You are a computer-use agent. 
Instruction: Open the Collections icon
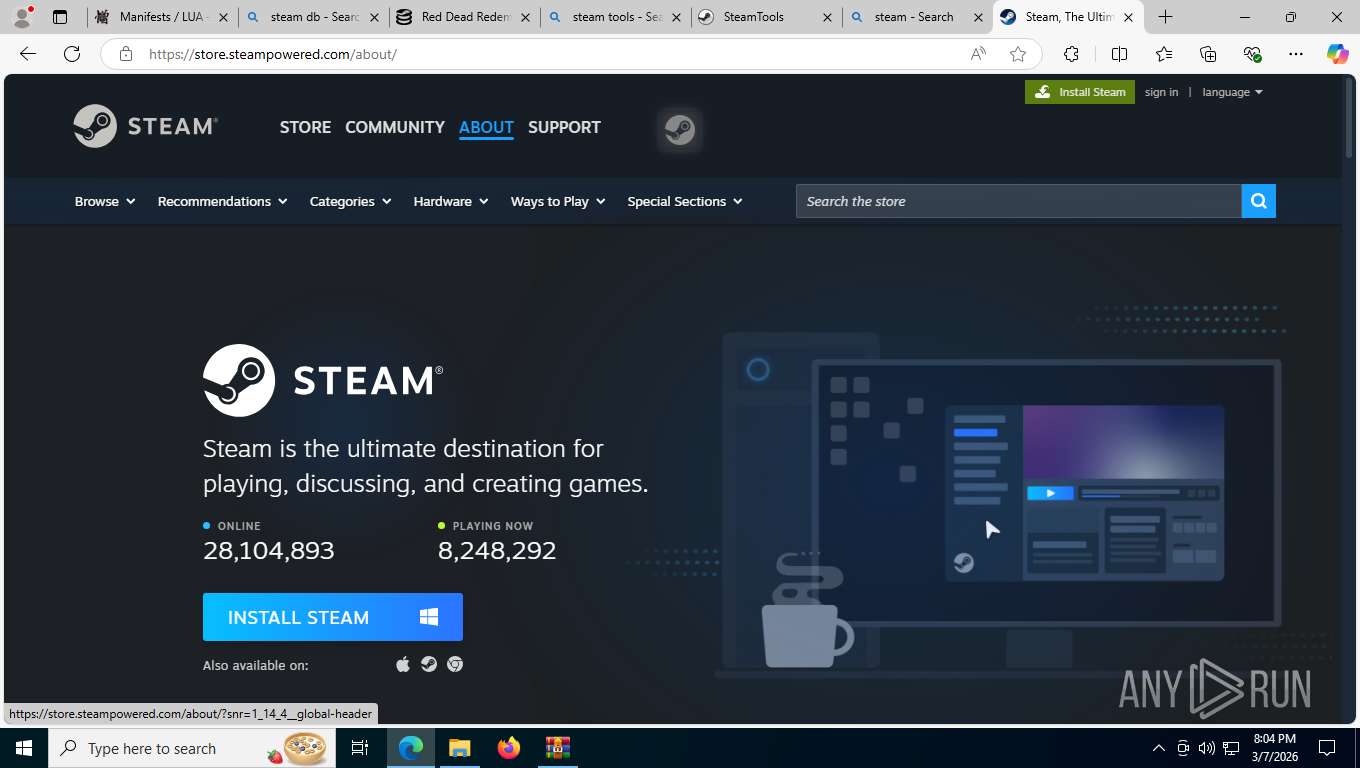1208,54
